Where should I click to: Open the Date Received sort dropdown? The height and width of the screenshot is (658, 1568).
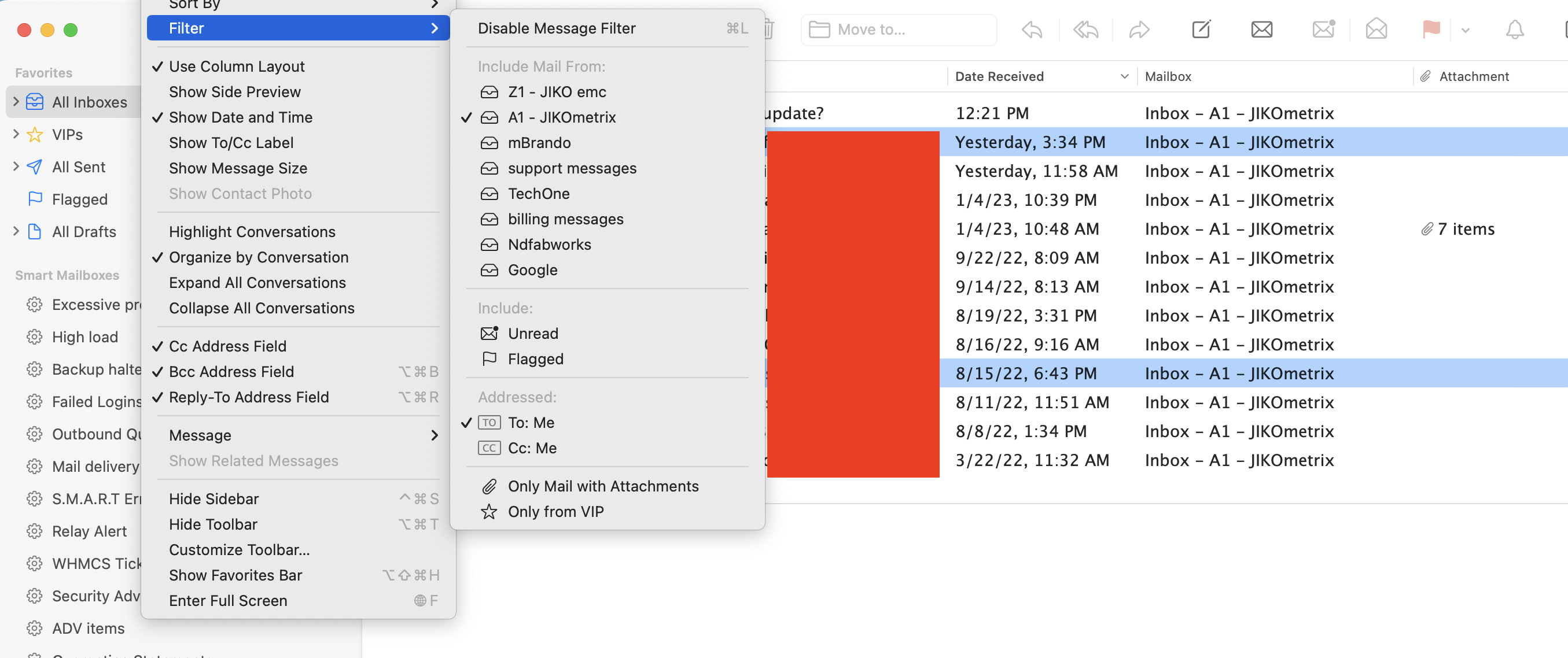[1124, 77]
